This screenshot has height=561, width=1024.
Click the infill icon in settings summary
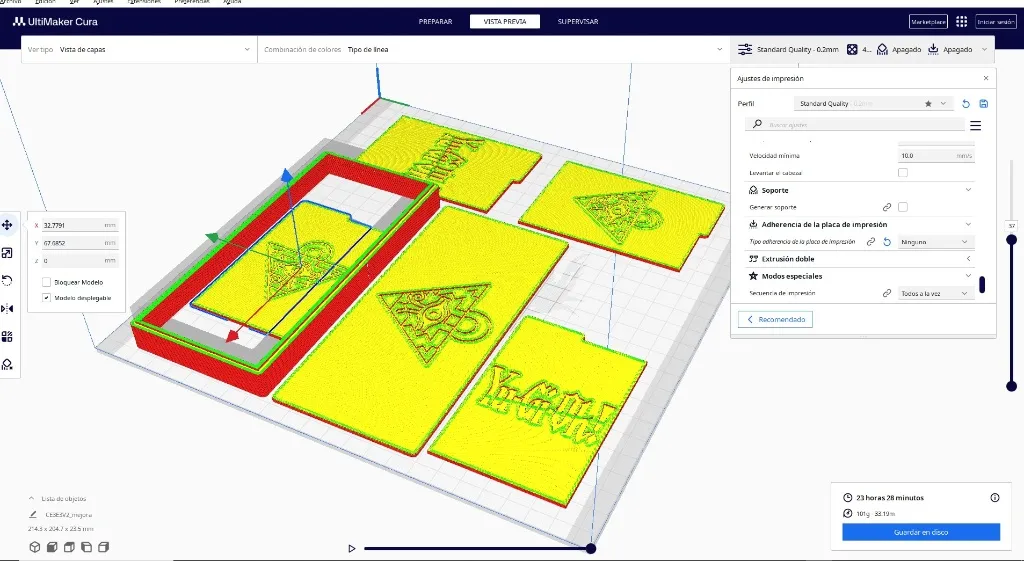tap(852, 50)
